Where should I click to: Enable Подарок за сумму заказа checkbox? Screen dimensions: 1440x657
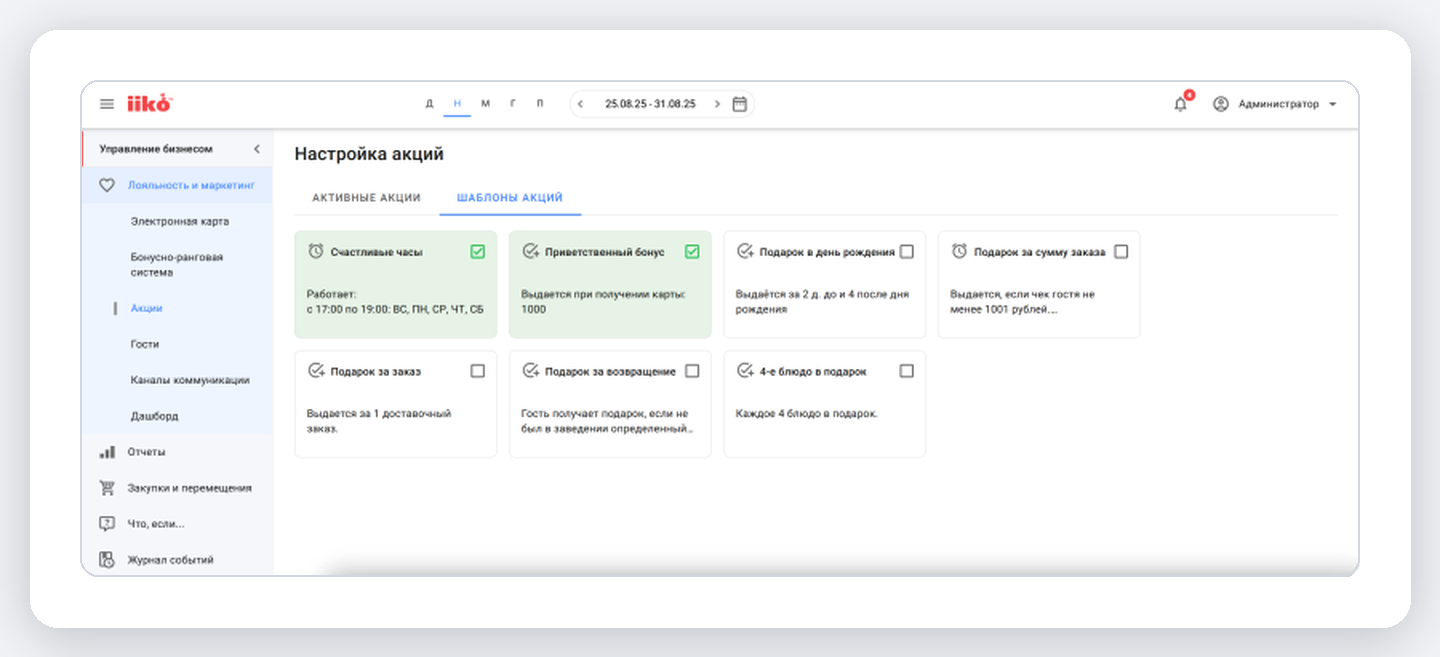click(1121, 252)
